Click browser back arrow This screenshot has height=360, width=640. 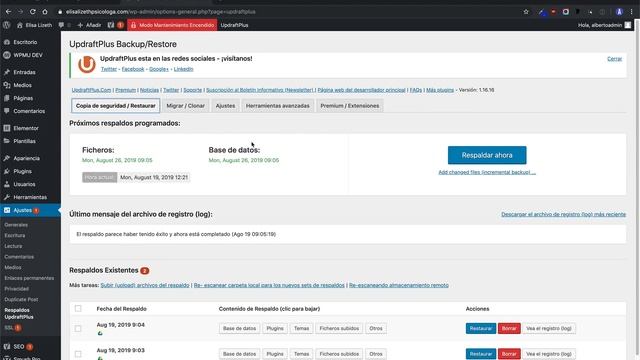tap(8, 12)
